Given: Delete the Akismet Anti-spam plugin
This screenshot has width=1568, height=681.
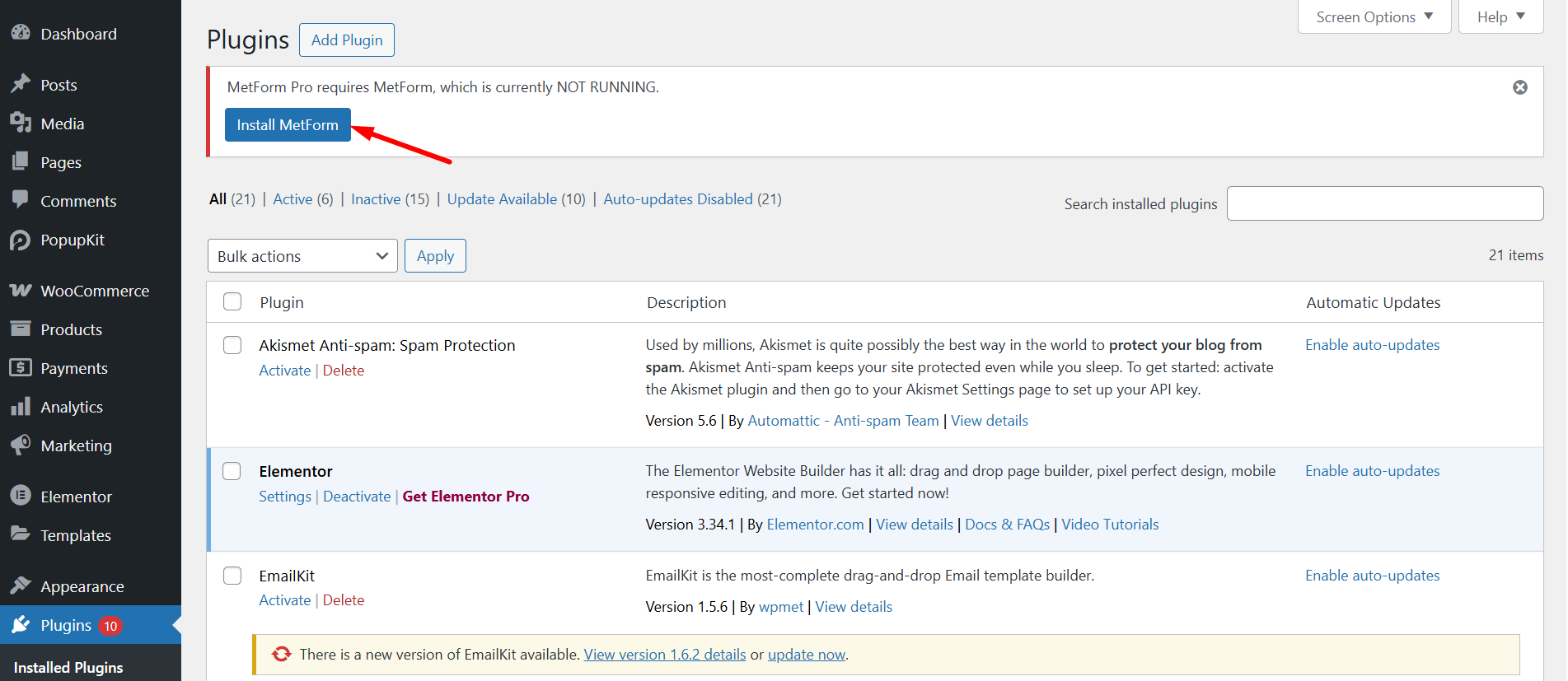Looking at the screenshot, I should tap(344, 371).
